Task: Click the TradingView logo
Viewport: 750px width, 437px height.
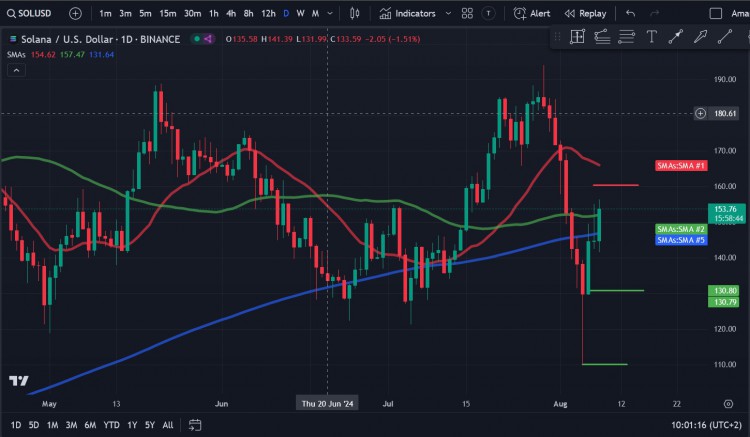Action: 19,381
